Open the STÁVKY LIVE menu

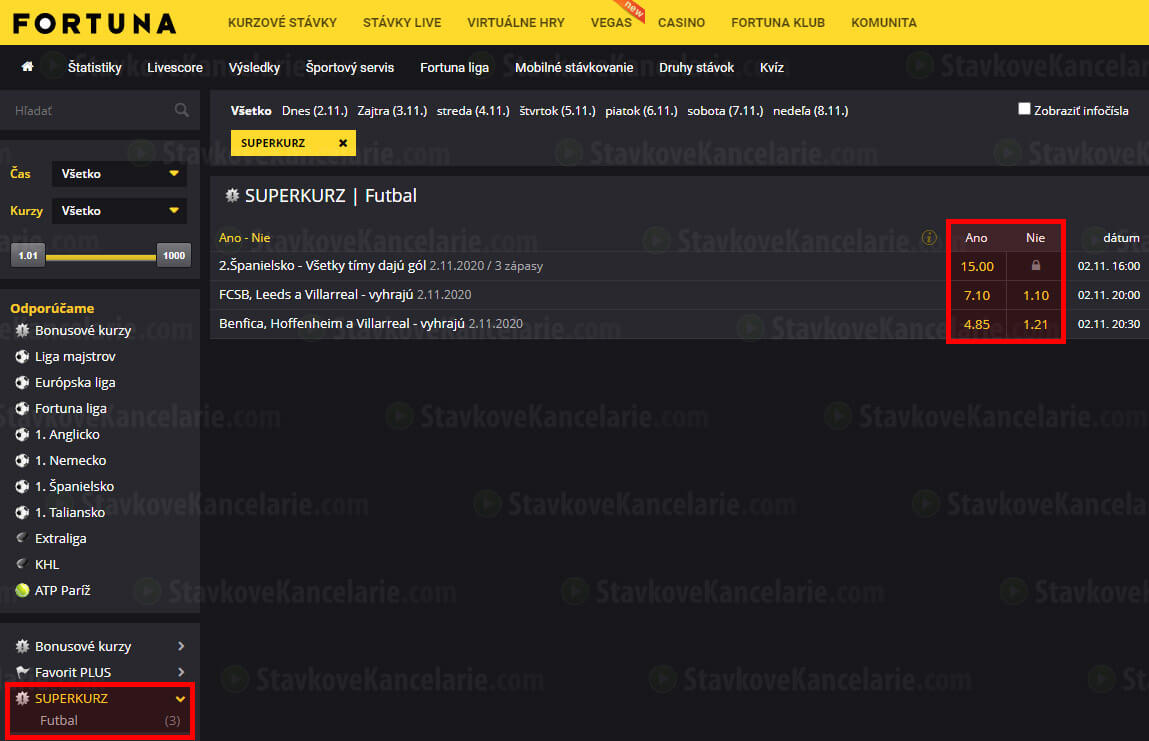pos(402,23)
